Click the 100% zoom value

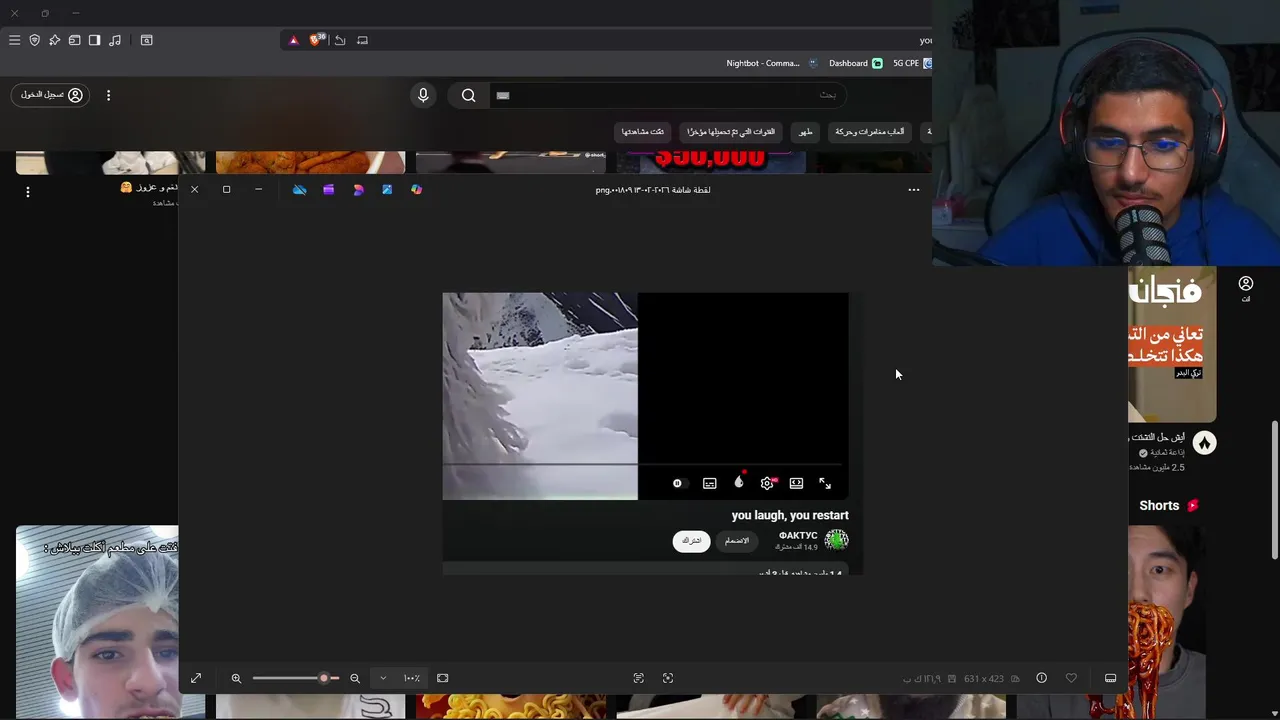coord(411,678)
